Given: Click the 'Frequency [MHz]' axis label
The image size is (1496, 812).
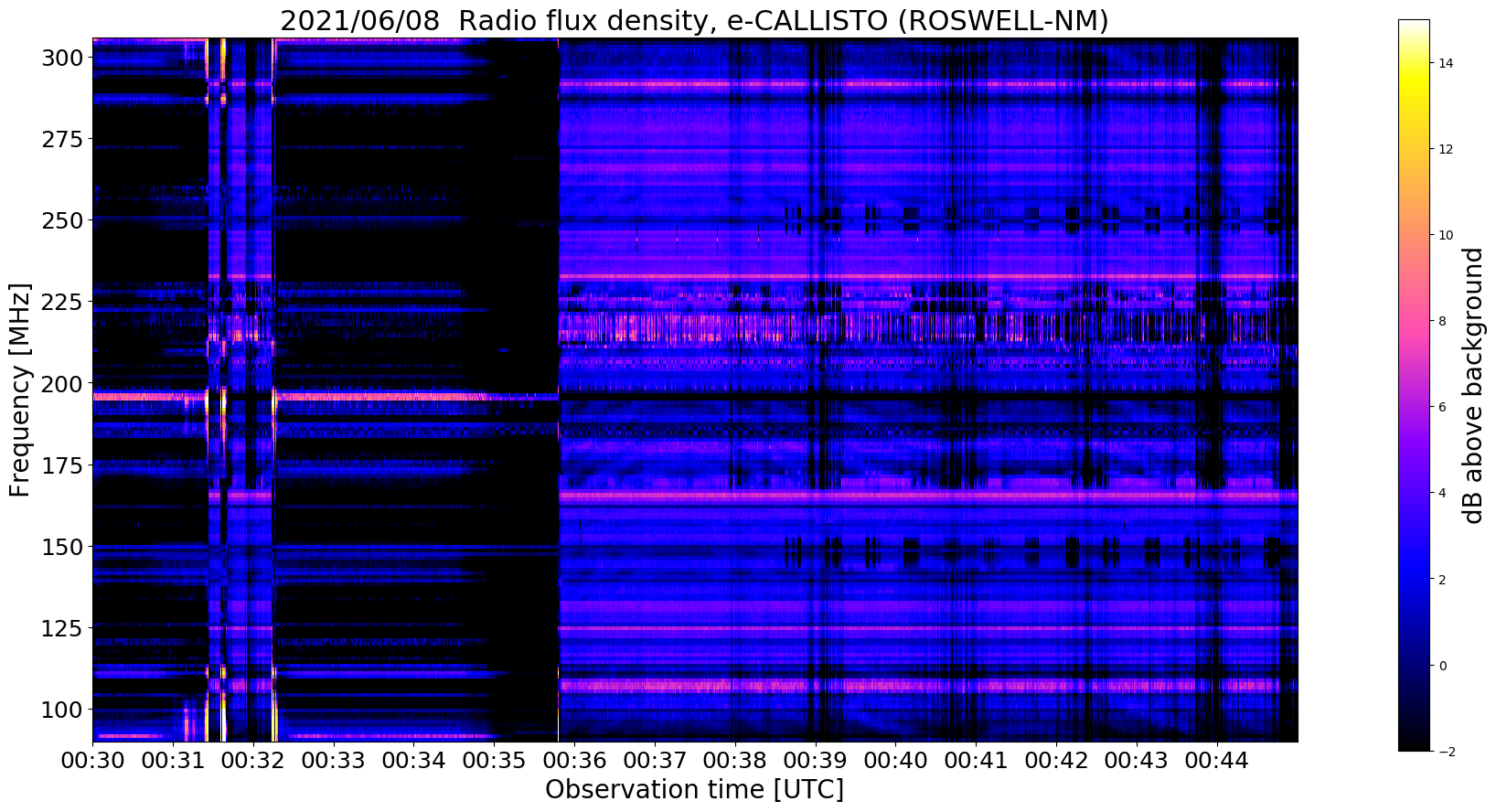Looking at the screenshot, I should (x=20, y=390).
